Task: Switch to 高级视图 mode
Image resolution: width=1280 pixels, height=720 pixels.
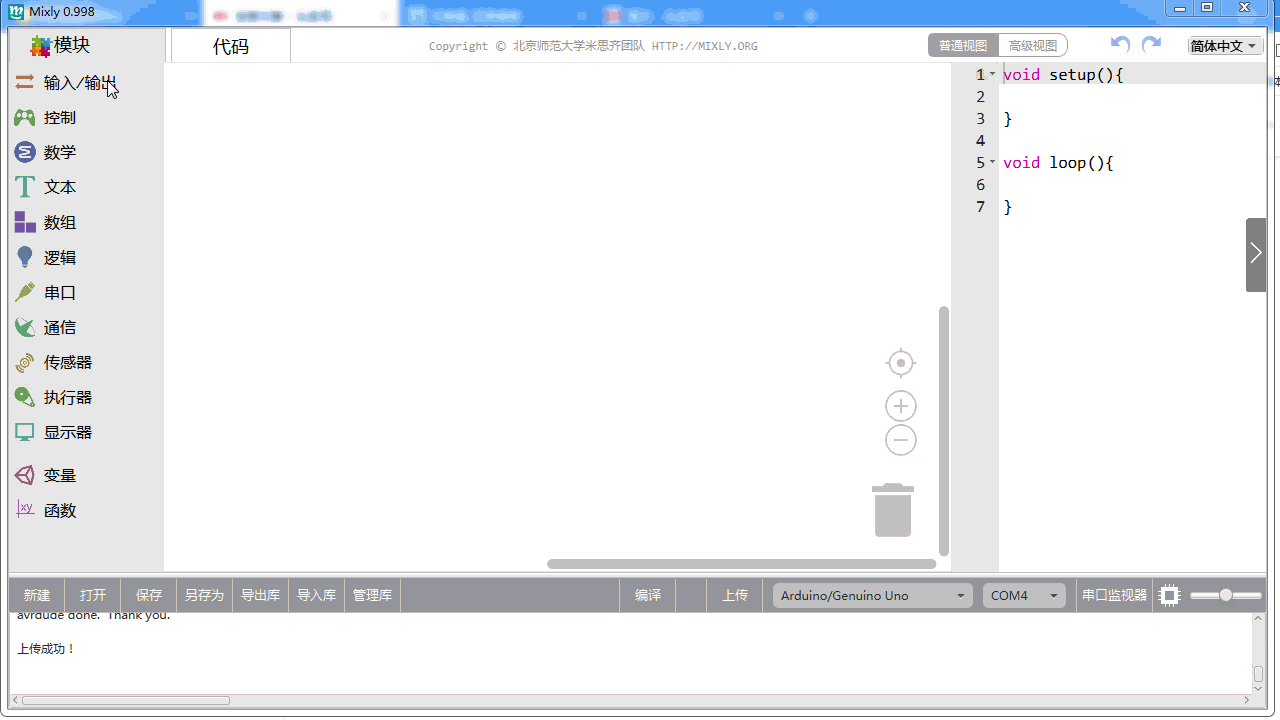Action: coord(1033,46)
